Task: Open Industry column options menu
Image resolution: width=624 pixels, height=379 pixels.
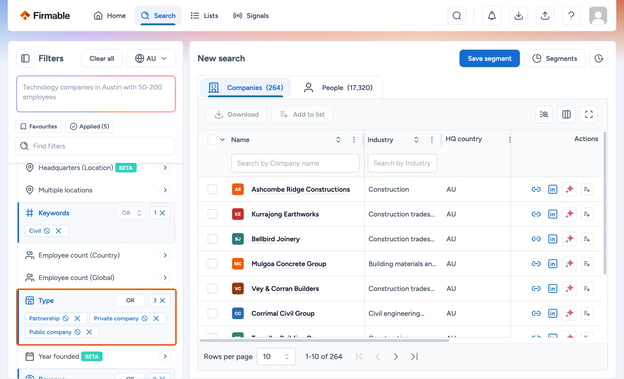Action: tap(432, 140)
